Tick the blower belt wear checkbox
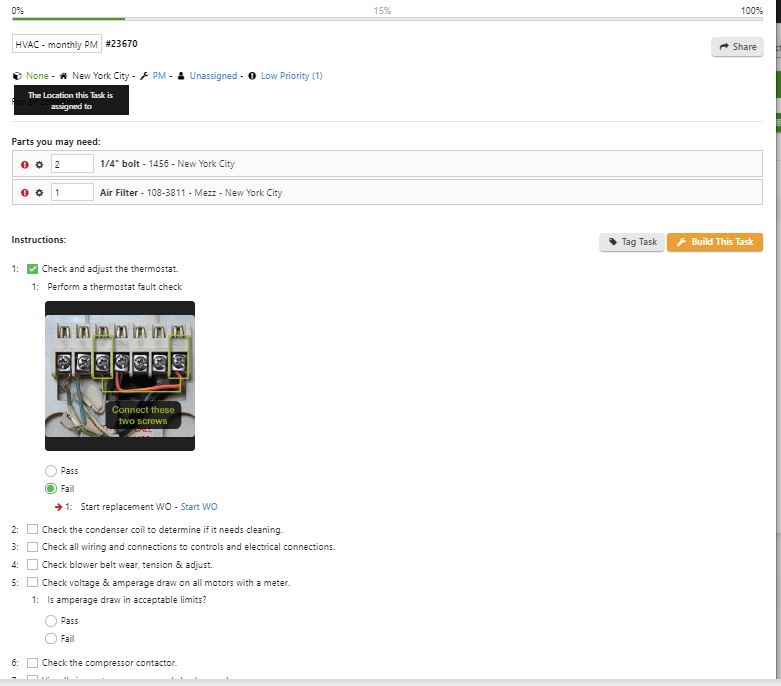The image size is (781, 686). (x=33, y=565)
